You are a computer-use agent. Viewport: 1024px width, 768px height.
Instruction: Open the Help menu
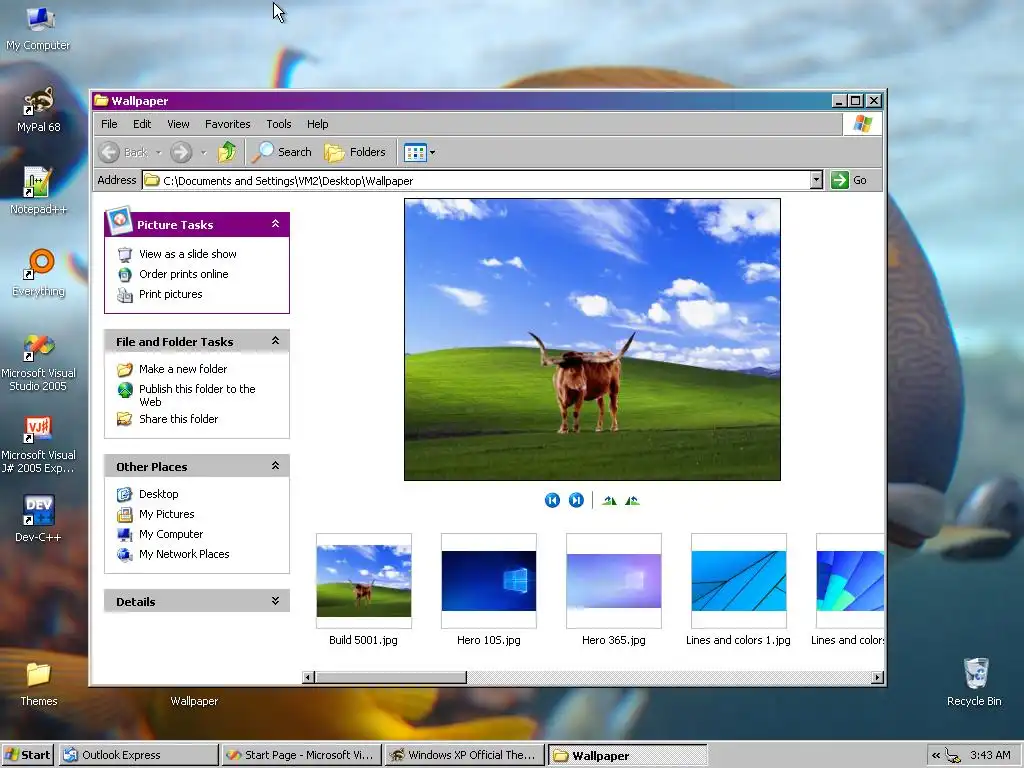coord(317,124)
